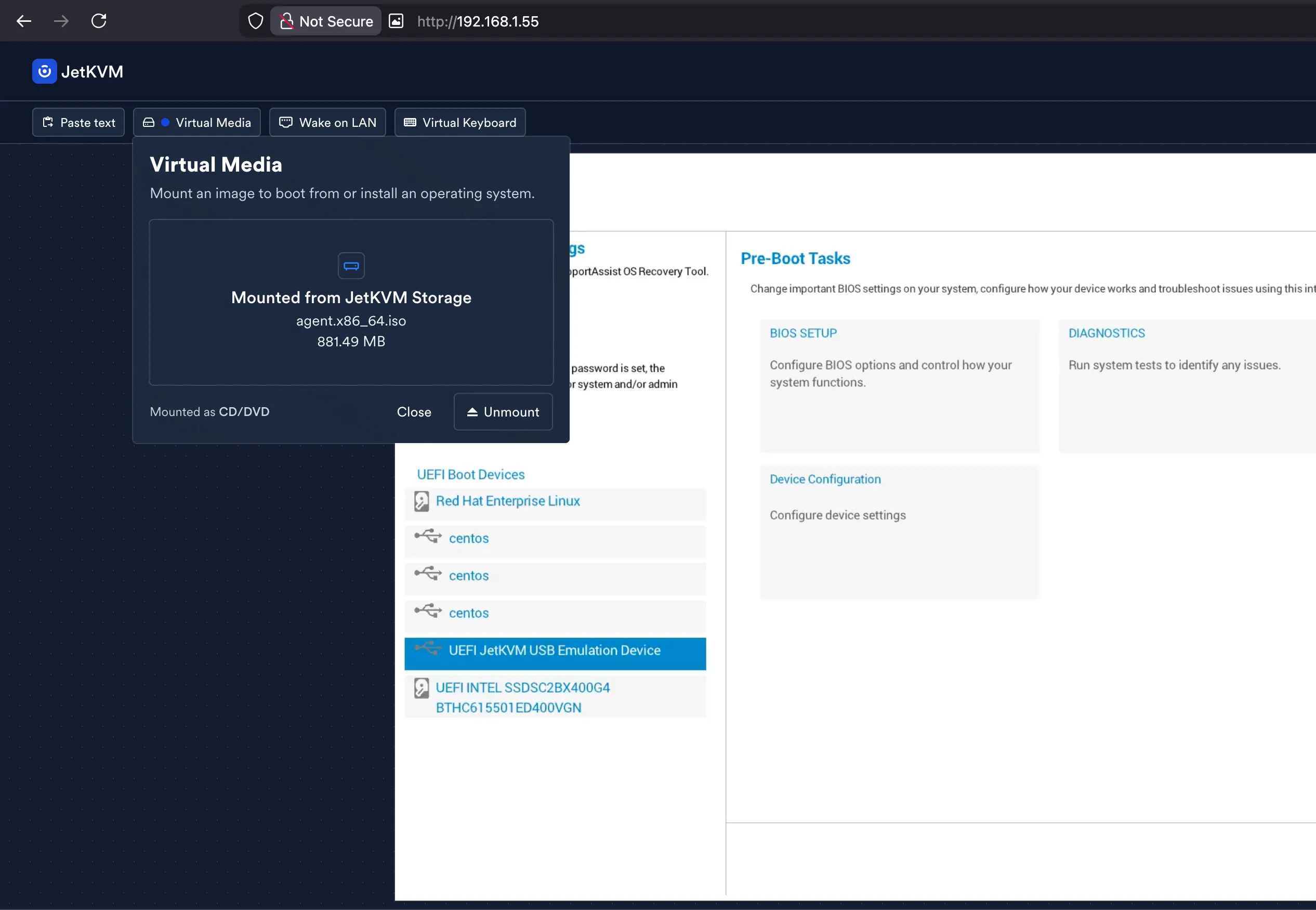The width and height of the screenshot is (1316, 910).
Task: Open the Paste text tool
Action: tap(78, 123)
